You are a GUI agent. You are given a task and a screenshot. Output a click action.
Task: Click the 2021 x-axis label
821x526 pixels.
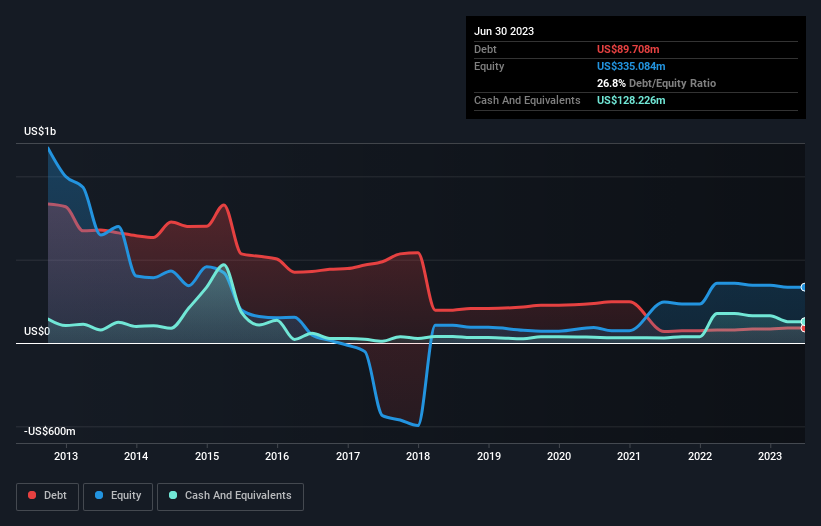pyautogui.click(x=629, y=456)
